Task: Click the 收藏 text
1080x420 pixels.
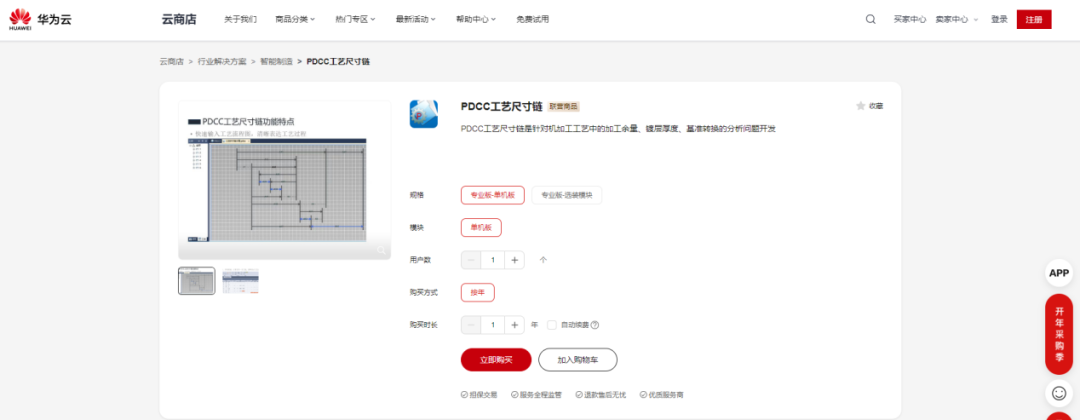Action: (x=876, y=106)
